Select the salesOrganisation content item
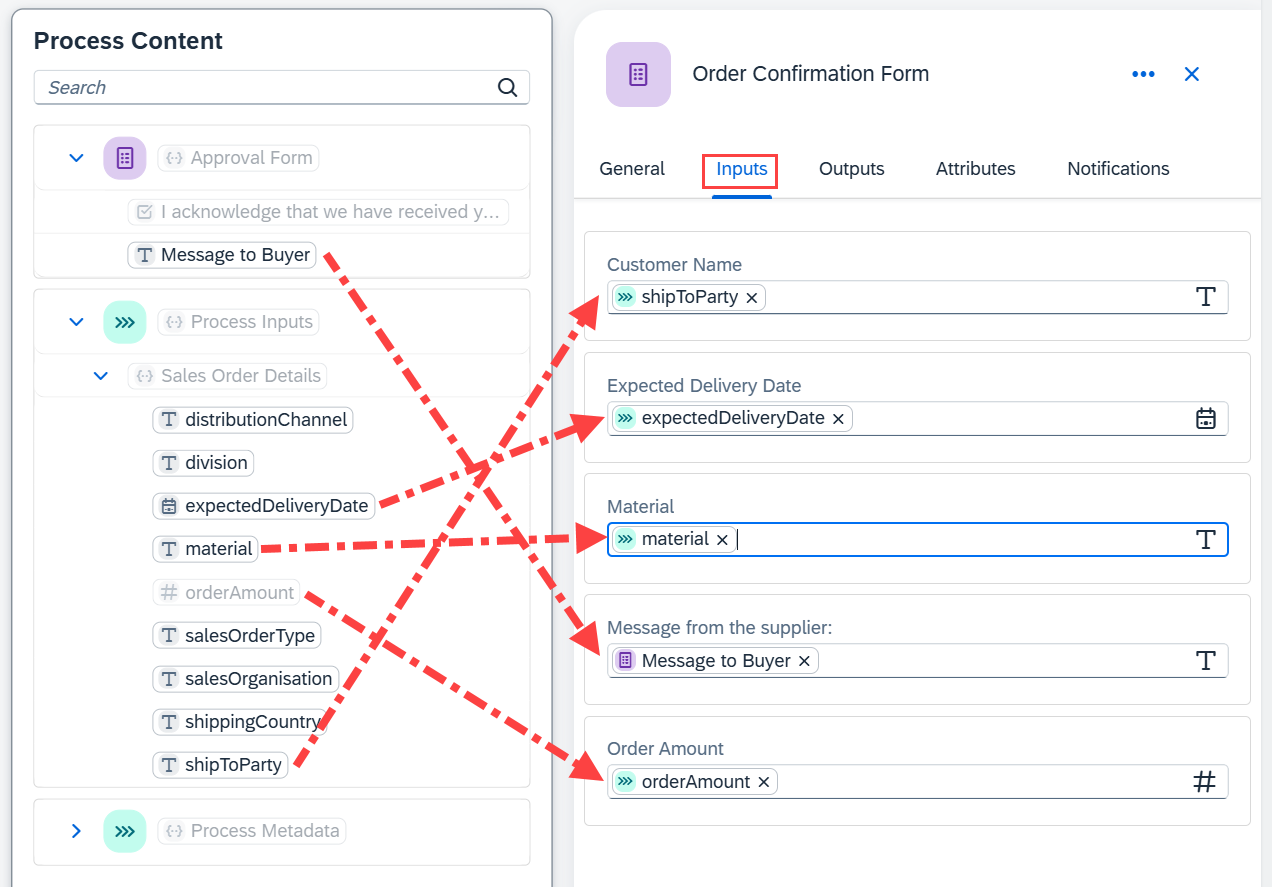 pyautogui.click(x=246, y=679)
